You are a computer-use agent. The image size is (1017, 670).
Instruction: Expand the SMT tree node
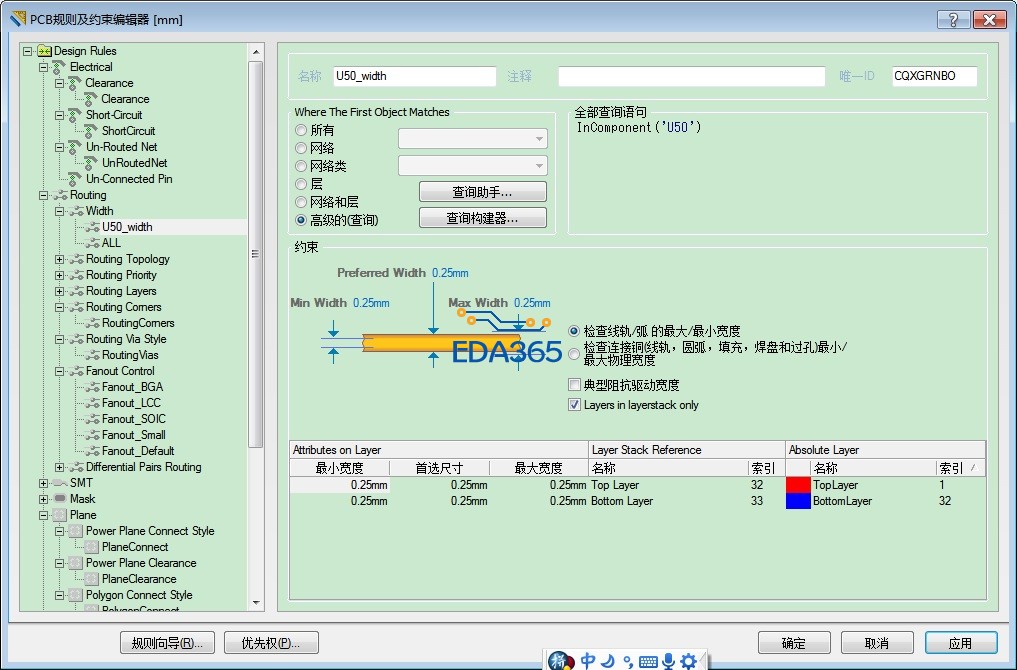43,483
